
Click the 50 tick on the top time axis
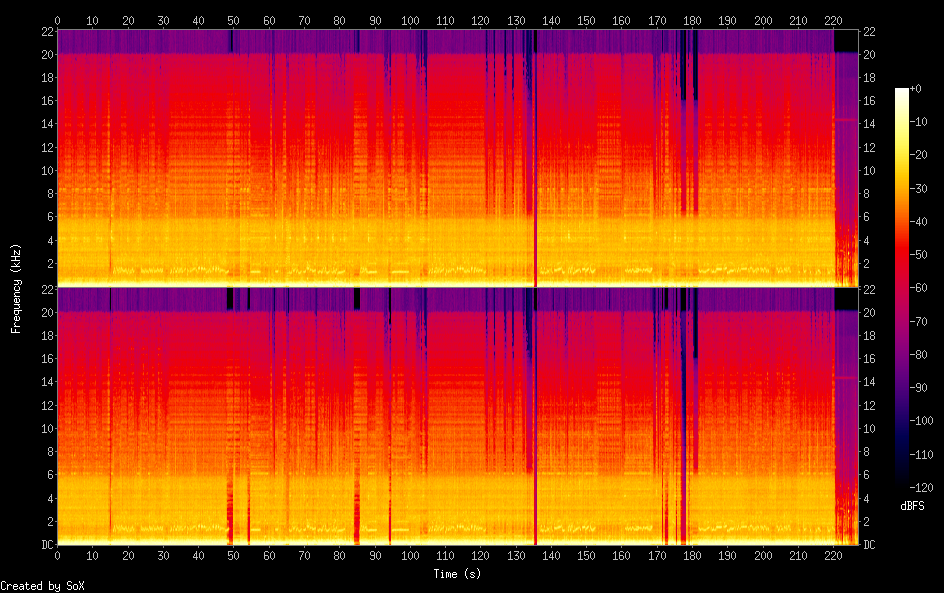point(234,20)
